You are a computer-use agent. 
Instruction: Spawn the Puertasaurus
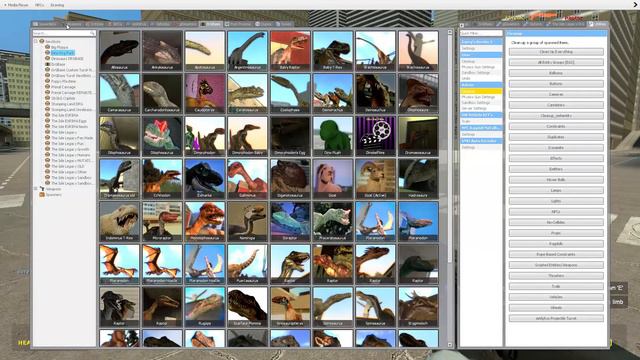(247, 264)
